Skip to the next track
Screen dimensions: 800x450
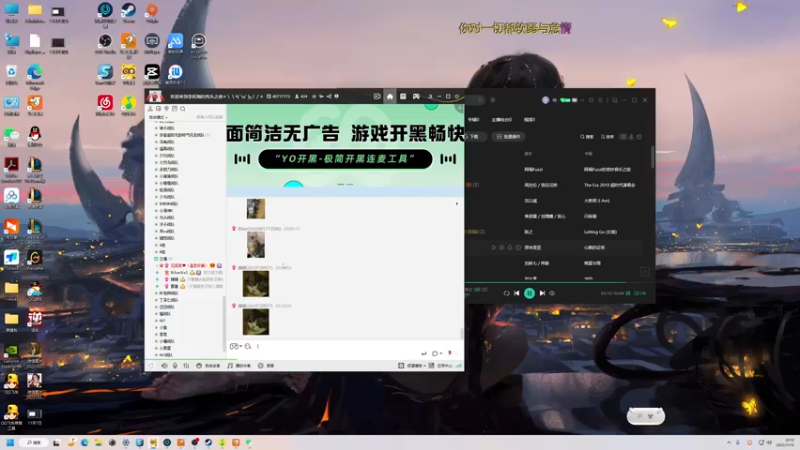point(542,293)
